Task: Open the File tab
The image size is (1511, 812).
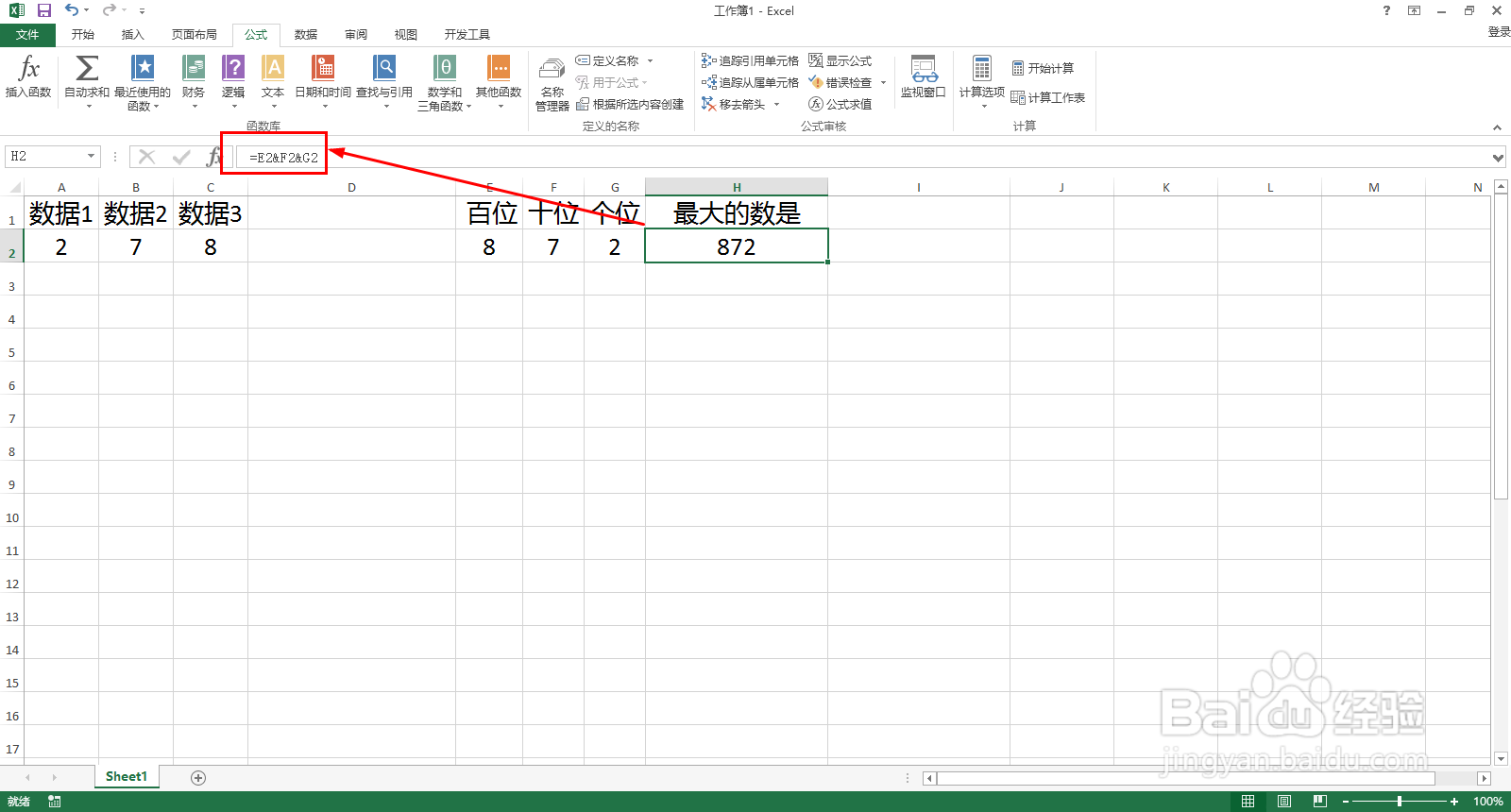Action: click(x=27, y=35)
